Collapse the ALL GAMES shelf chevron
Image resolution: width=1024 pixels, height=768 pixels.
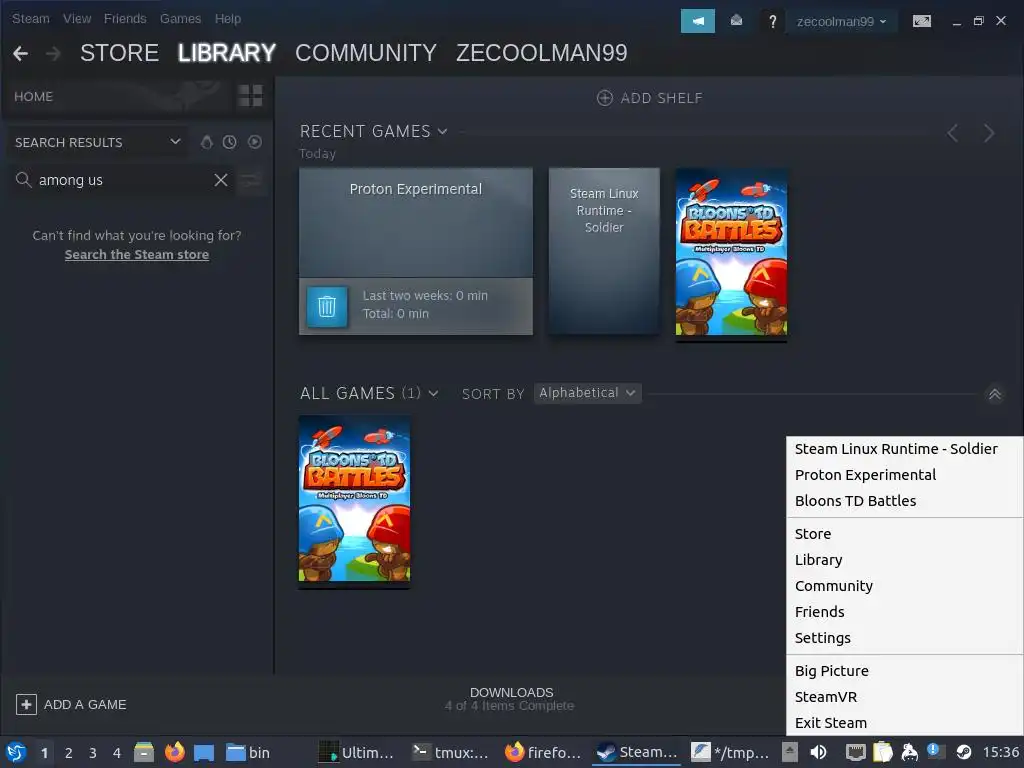(x=994, y=394)
